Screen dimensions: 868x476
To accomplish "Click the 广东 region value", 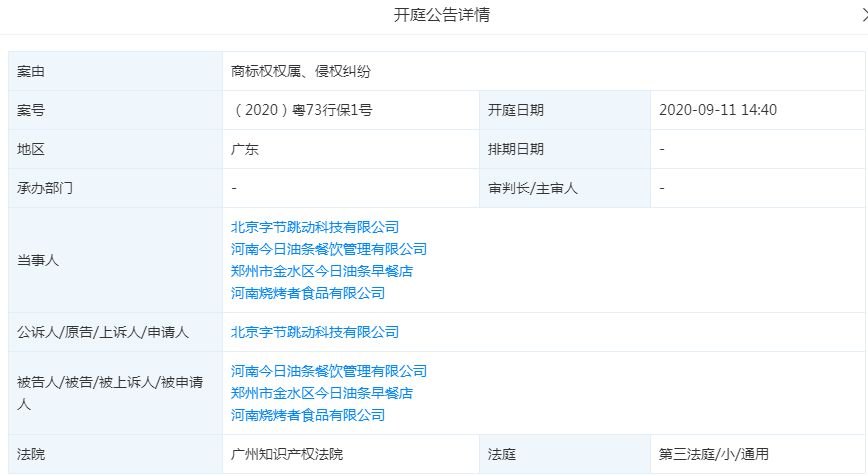I will (245, 149).
